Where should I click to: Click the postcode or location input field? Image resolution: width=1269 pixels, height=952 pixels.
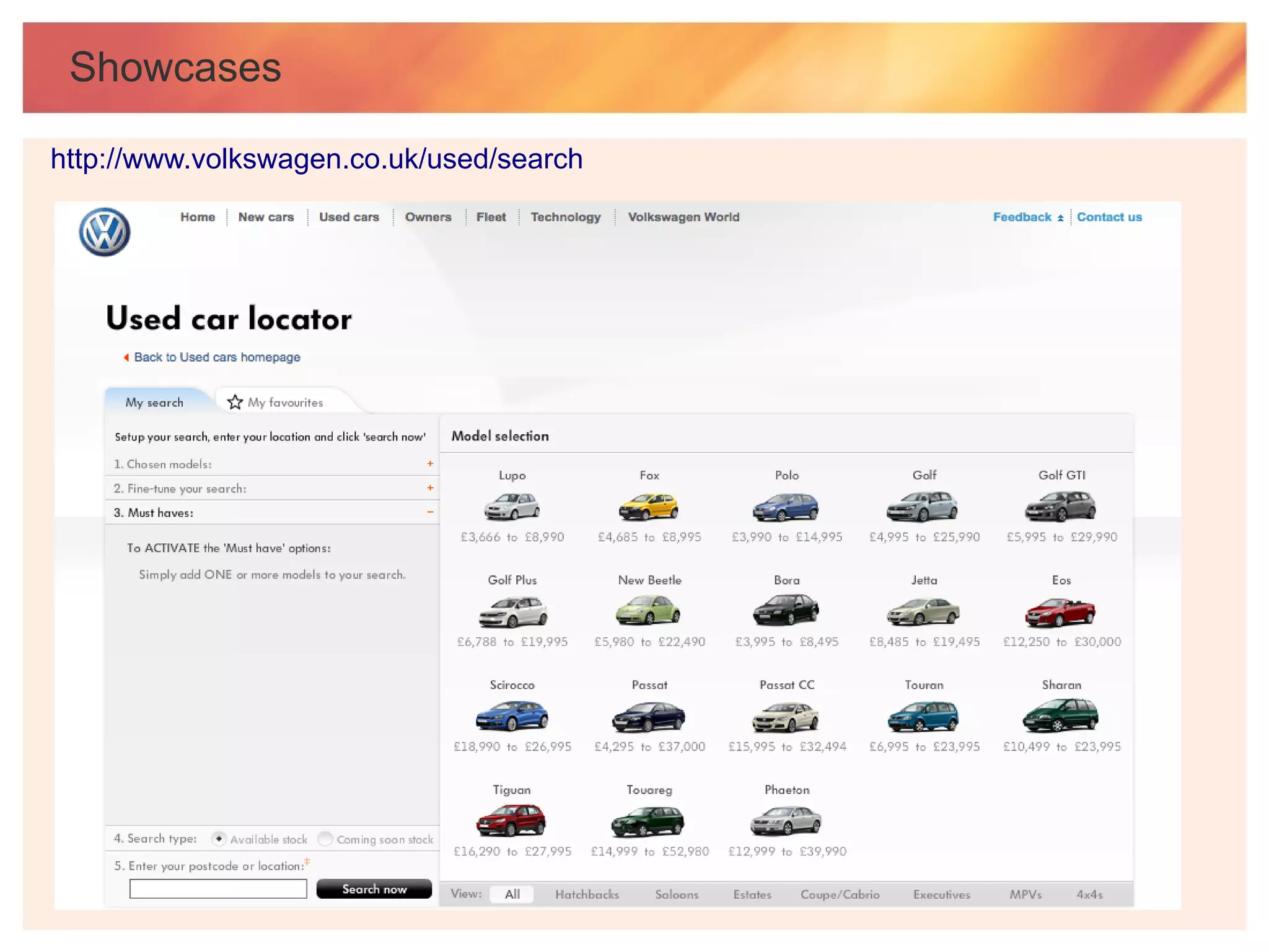pyautogui.click(x=218, y=889)
